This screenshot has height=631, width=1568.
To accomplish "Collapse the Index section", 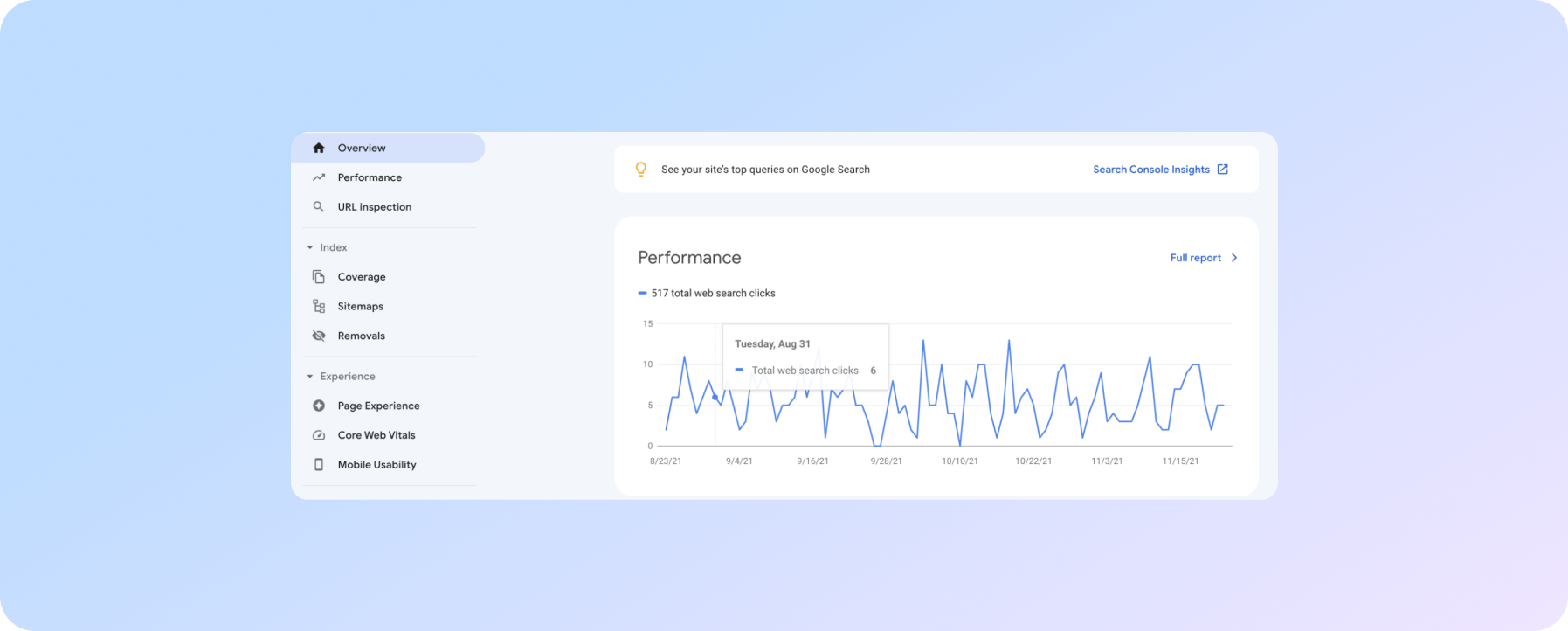I will tap(310, 247).
